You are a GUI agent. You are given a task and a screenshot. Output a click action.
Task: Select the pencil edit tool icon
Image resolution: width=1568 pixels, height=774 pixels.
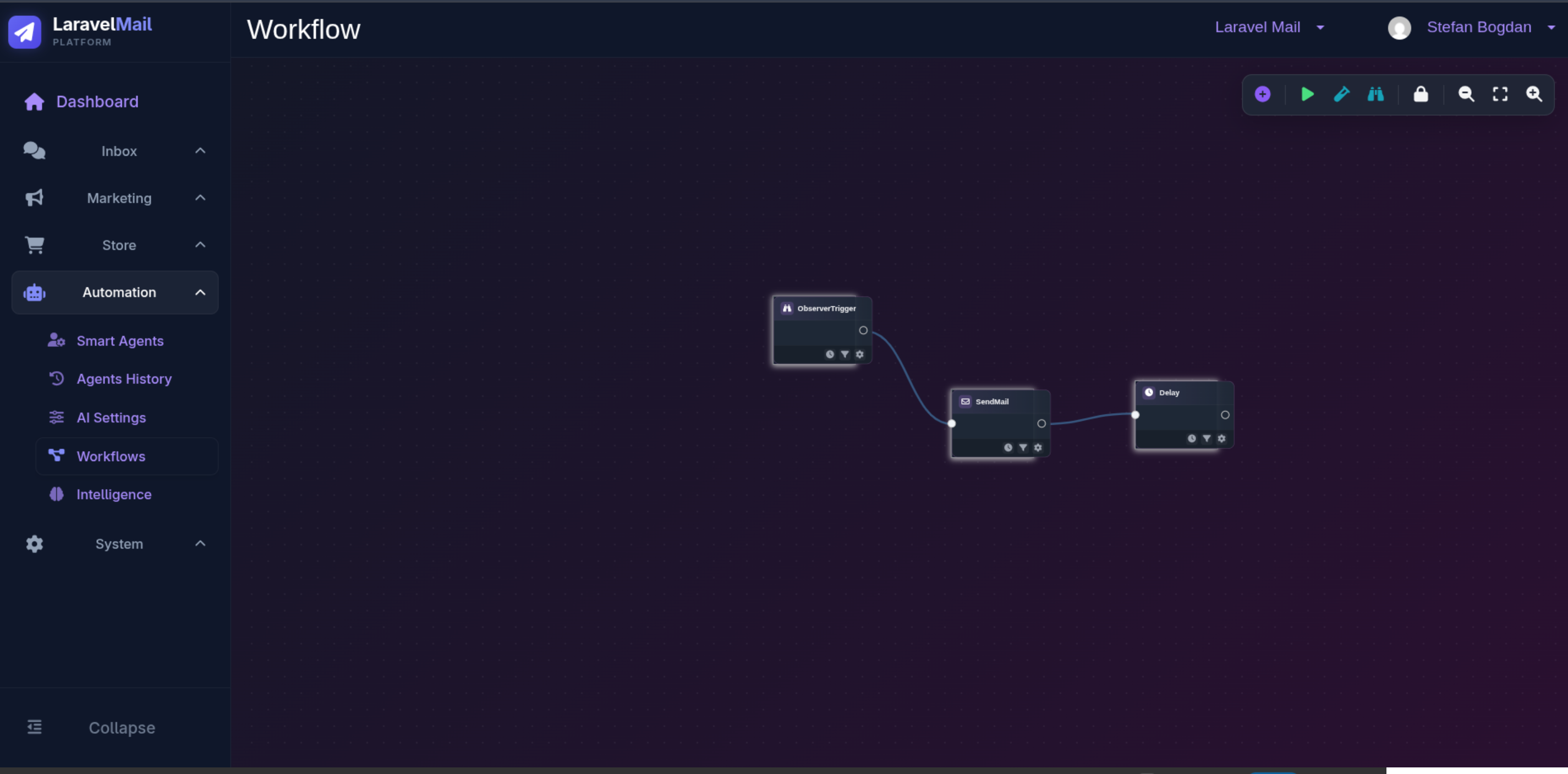click(x=1341, y=94)
